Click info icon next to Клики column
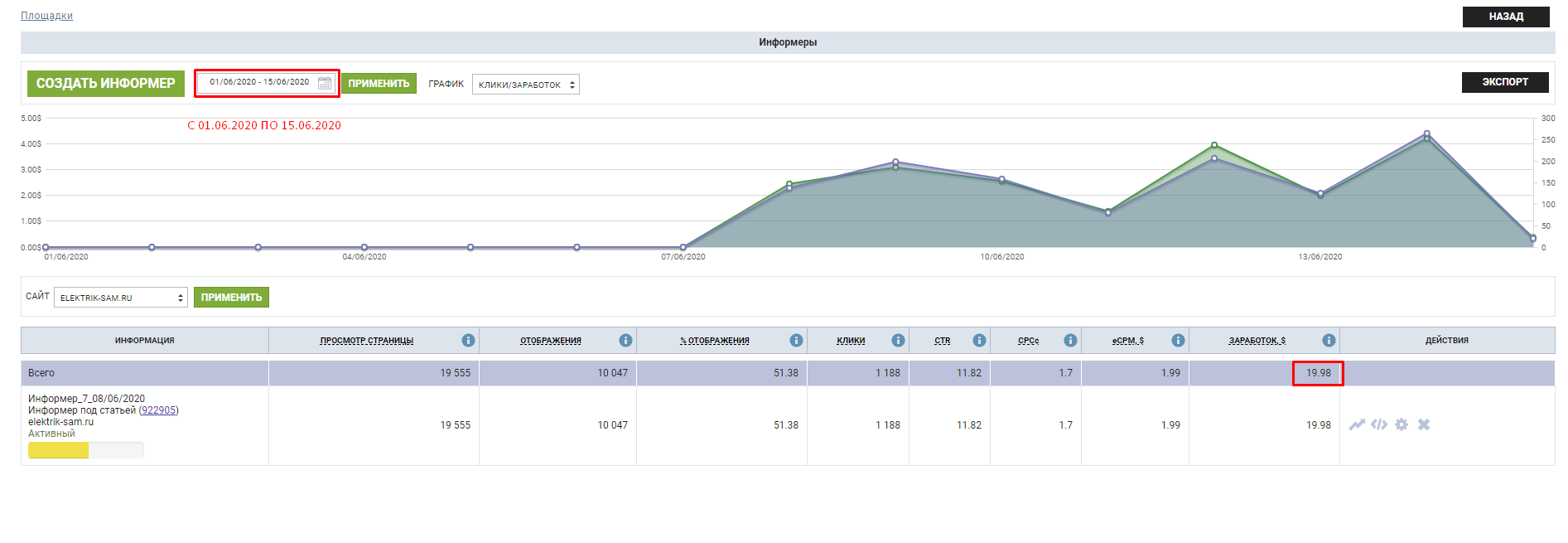 898,341
